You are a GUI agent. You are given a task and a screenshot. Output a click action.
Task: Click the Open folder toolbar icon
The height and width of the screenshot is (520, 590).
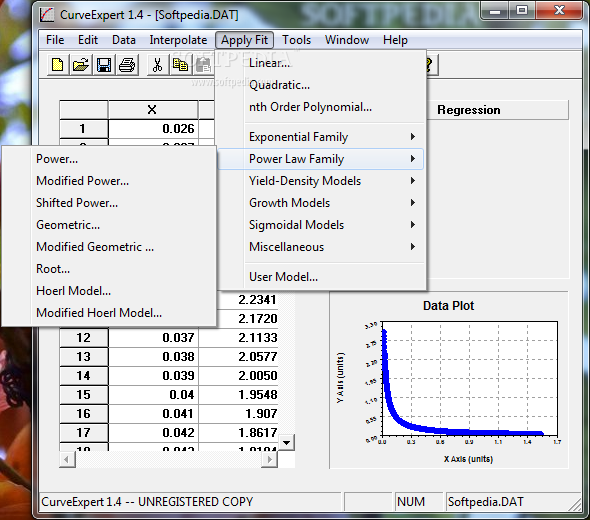[x=81, y=65]
